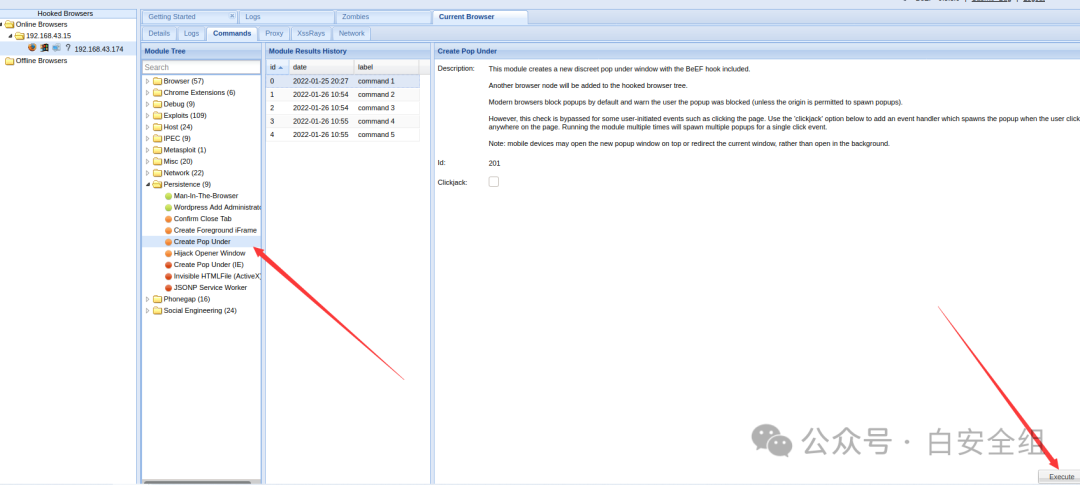Expand the Exploits (109) module folder
The width and height of the screenshot is (1080, 485).
click(147, 115)
